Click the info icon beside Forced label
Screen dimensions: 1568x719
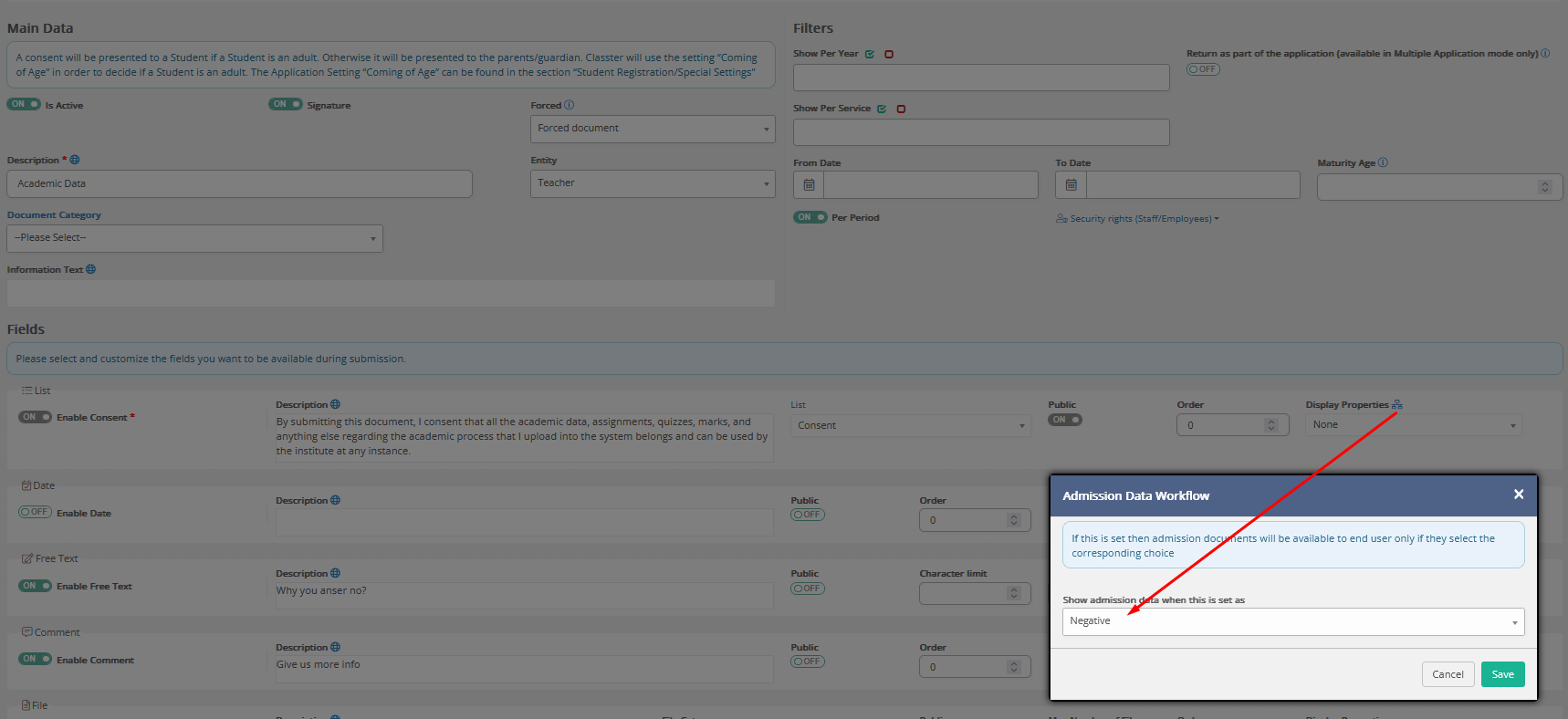point(570,105)
